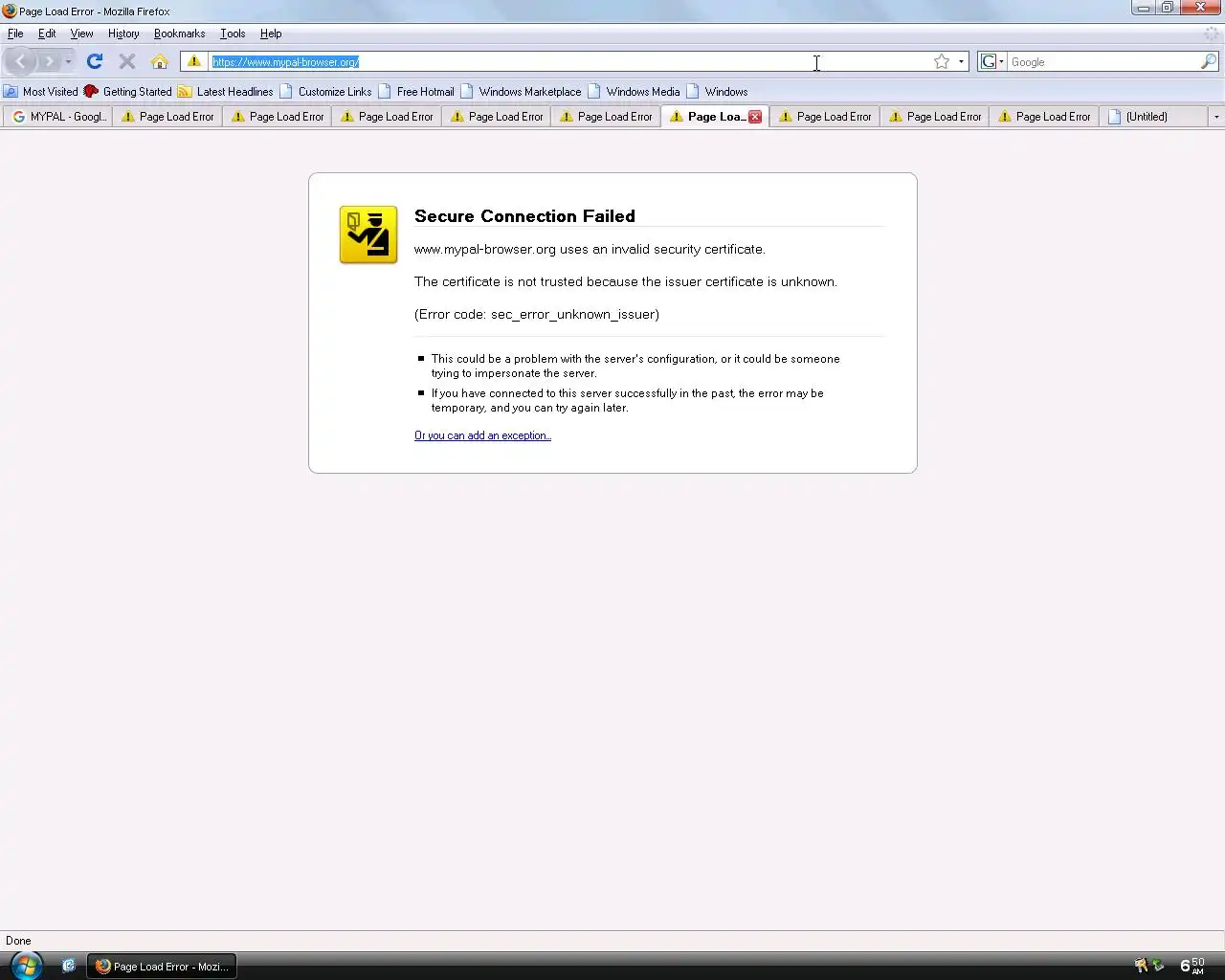The height and width of the screenshot is (980, 1225).
Task: Bookmark this page with the star
Action: point(942,61)
